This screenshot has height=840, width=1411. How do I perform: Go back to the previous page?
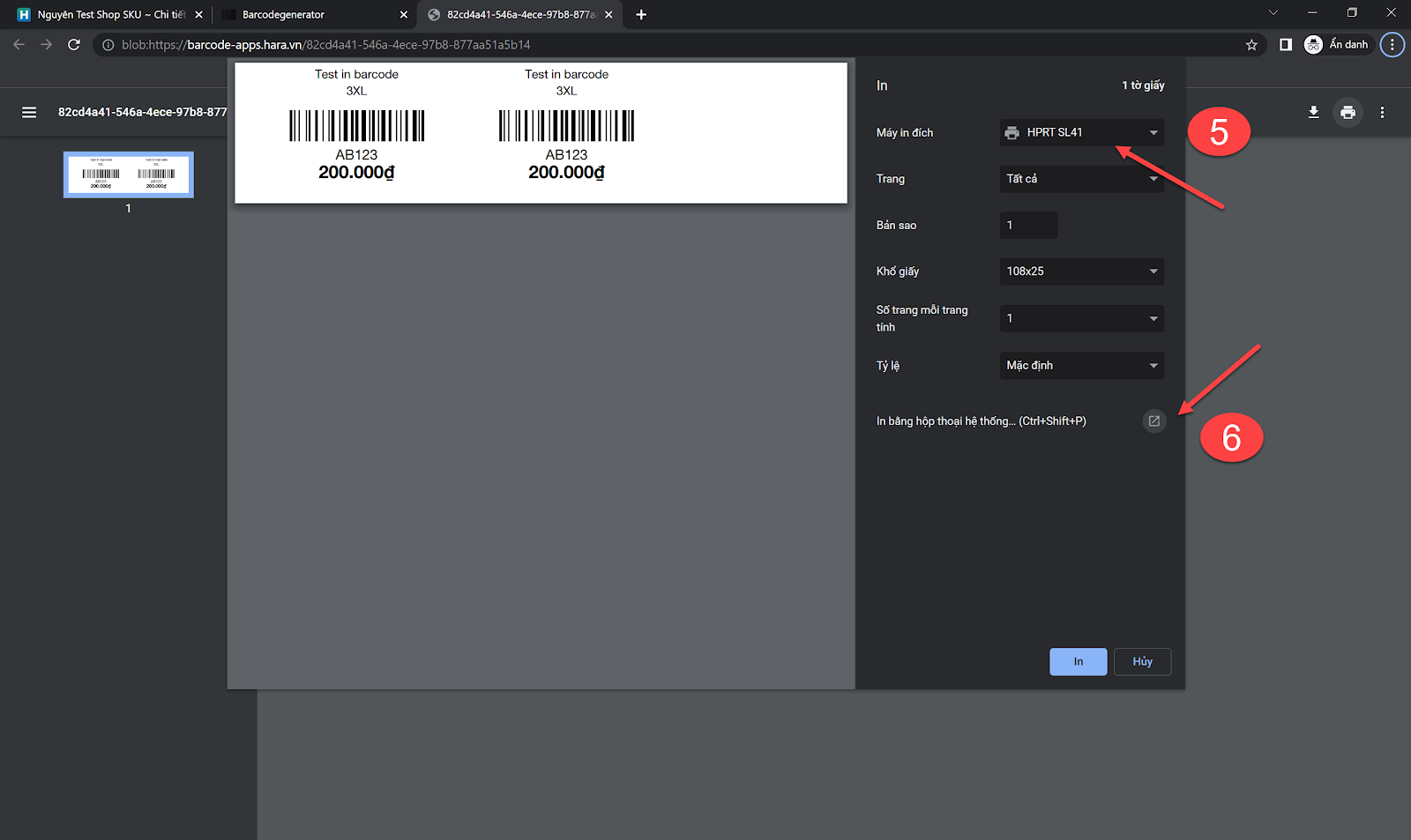19,45
